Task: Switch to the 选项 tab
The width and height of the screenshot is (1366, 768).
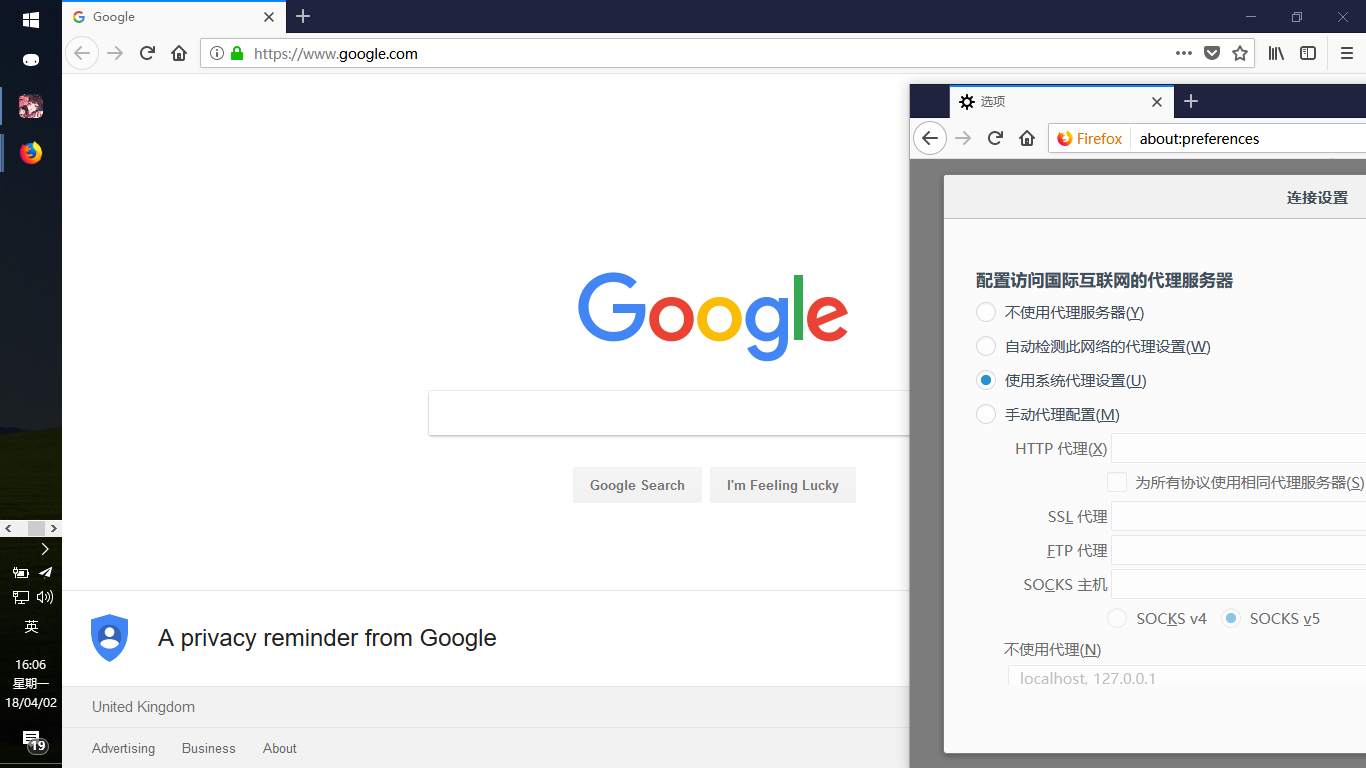Action: coord(1061,101)
